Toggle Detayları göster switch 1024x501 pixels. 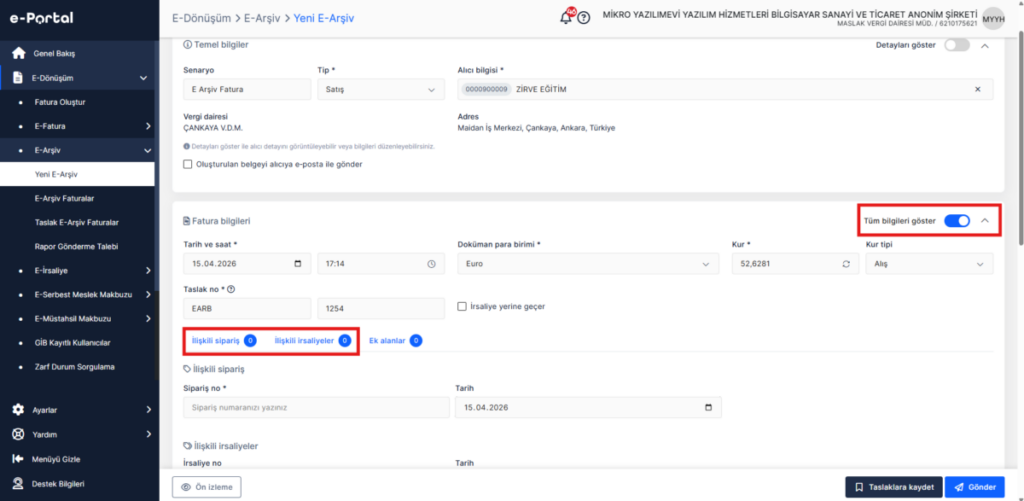[x=957, y=45]
